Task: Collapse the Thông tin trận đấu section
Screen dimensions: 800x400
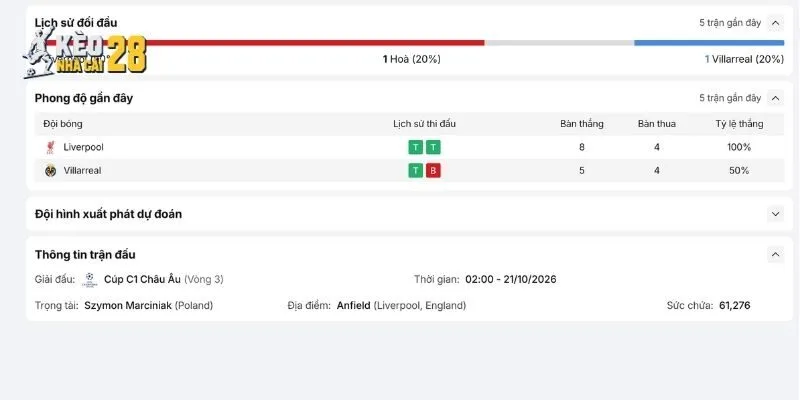Action: 776,254
